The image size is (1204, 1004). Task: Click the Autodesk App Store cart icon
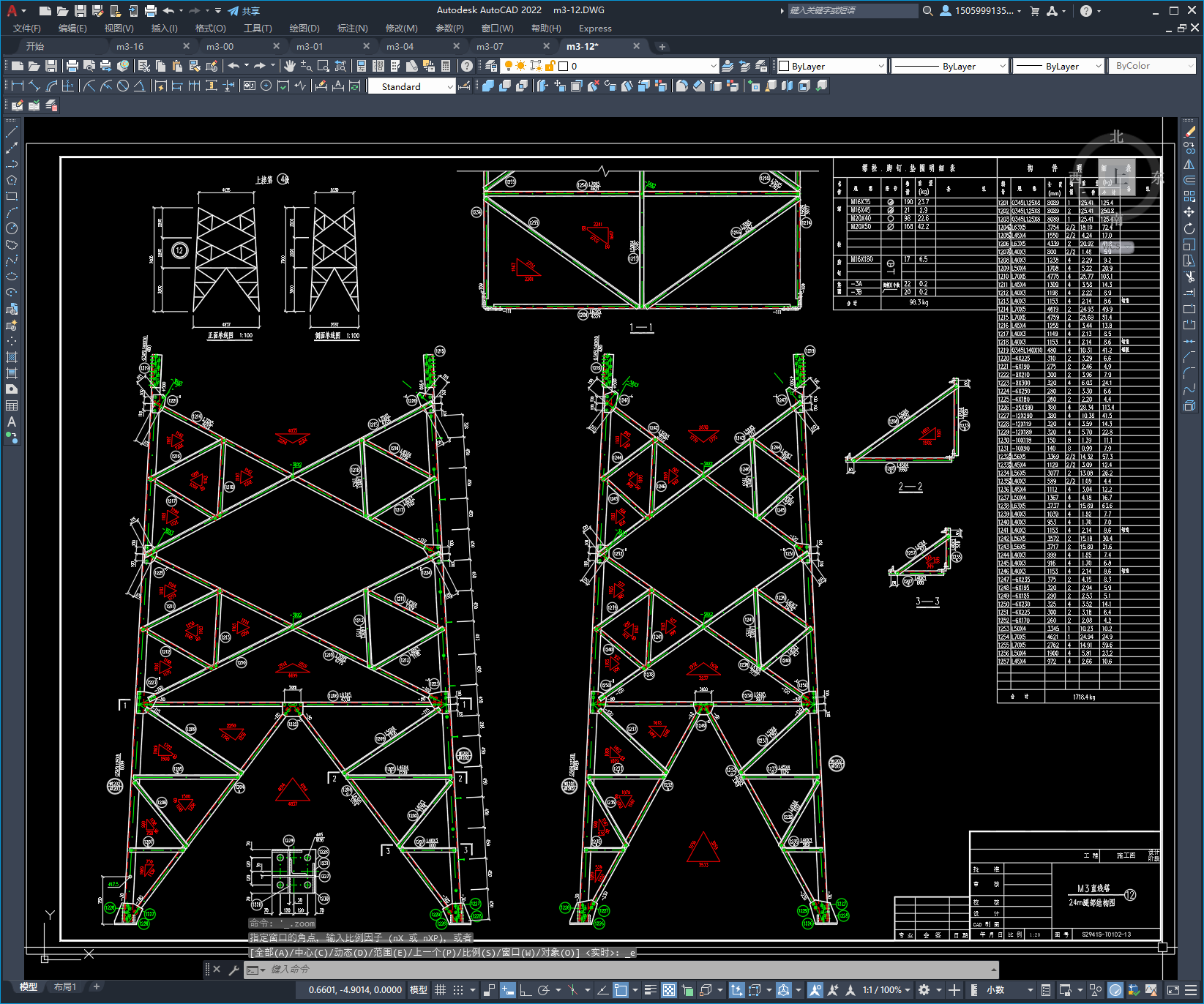(x=1034, y=11)
